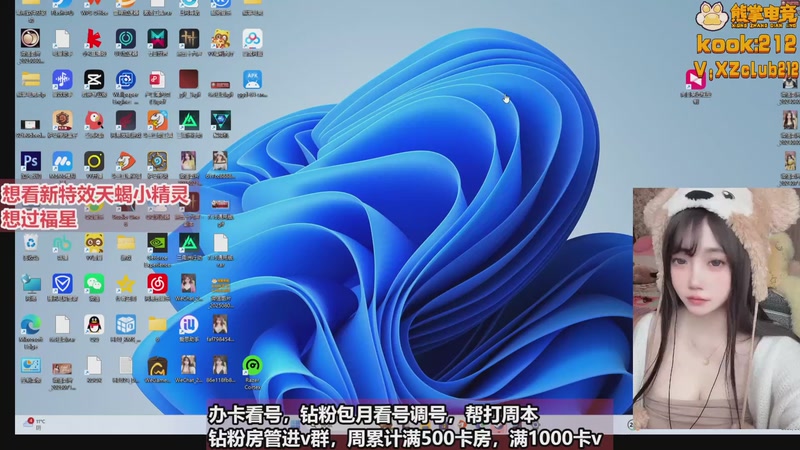Launch the WeGame desktop shortcut
800x450 pixels.
click(157, 366)
